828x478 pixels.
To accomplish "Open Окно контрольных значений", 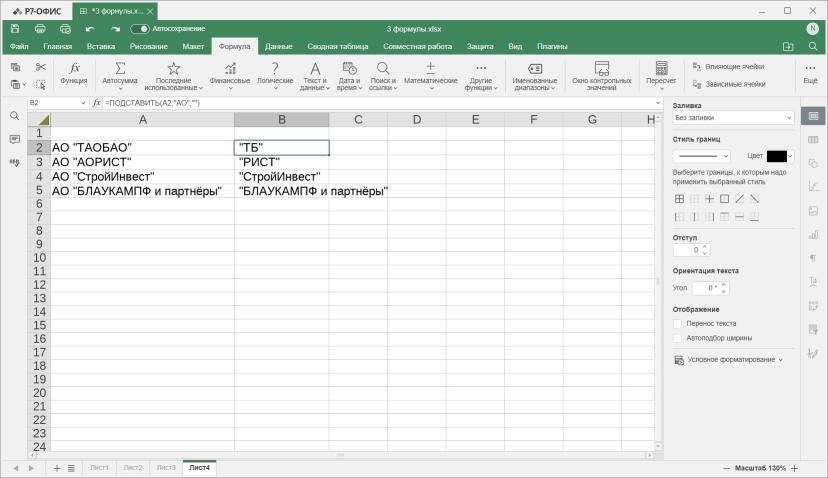I will coord(601,76).
